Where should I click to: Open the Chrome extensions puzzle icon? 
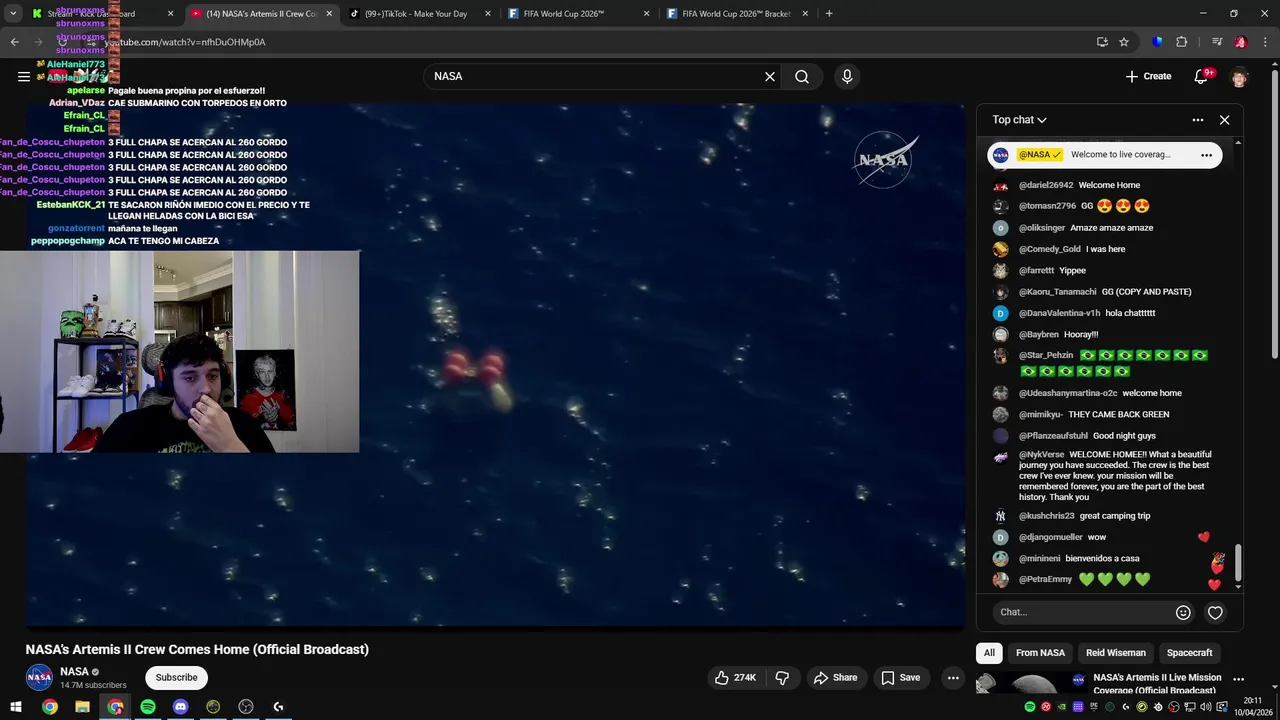pyautogui.click(x=1181, y=42)
